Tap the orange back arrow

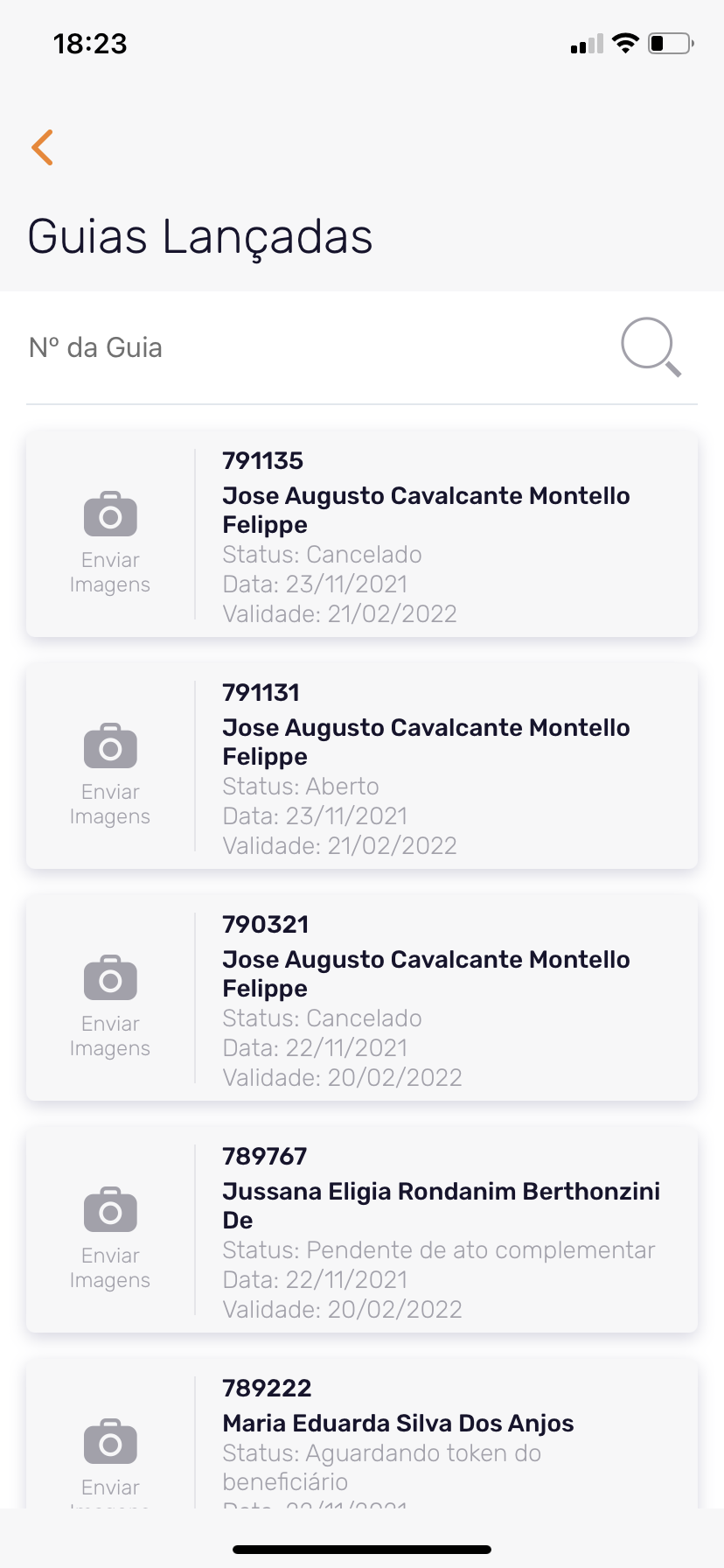click(x=42, y=147)
